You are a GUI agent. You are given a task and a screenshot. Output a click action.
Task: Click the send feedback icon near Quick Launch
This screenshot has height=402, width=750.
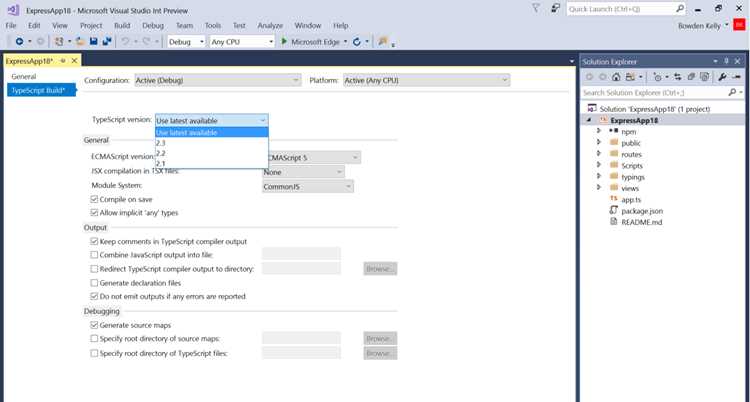(555, 8)
